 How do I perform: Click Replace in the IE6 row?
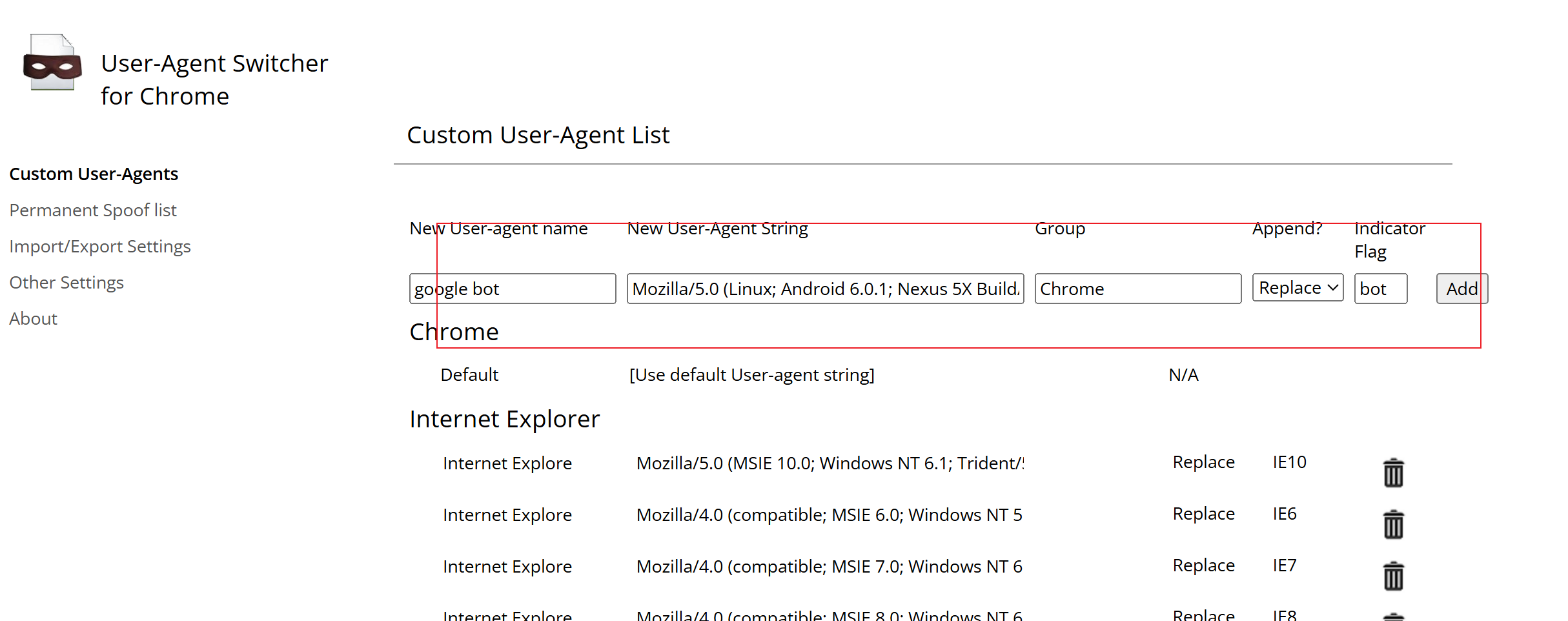pyautogui.click(x=1204, y=514)
